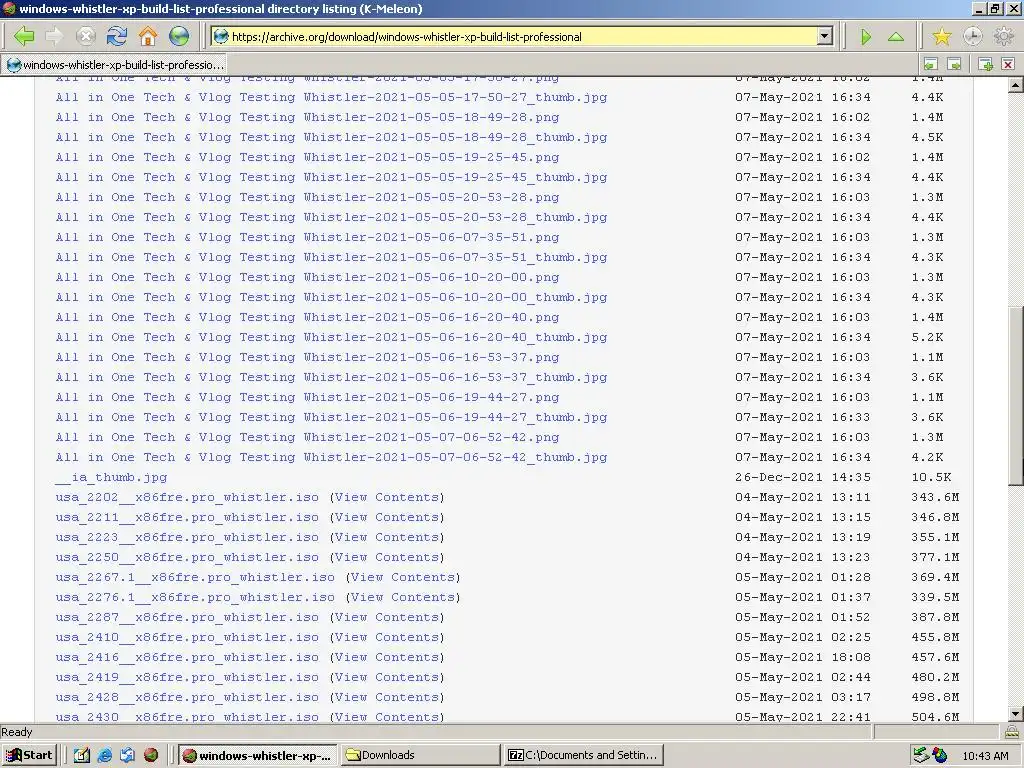Open the home page via house icon

click(x=148, y=36)
